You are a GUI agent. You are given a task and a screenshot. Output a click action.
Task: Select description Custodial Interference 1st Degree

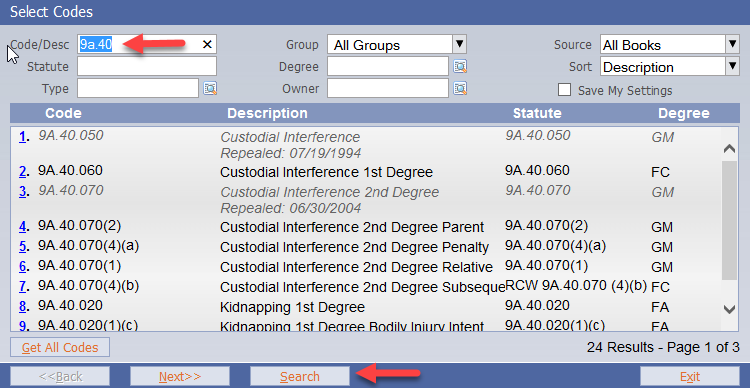point(326,172)
